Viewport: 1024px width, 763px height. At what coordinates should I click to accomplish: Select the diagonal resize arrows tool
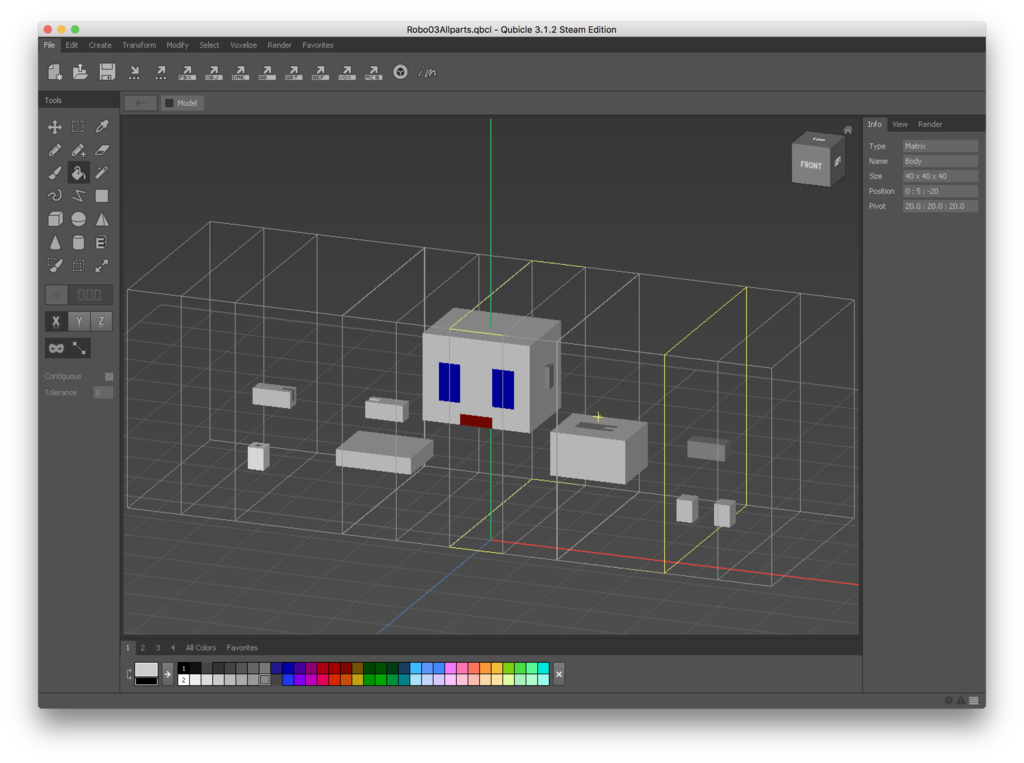coord(102,266)
